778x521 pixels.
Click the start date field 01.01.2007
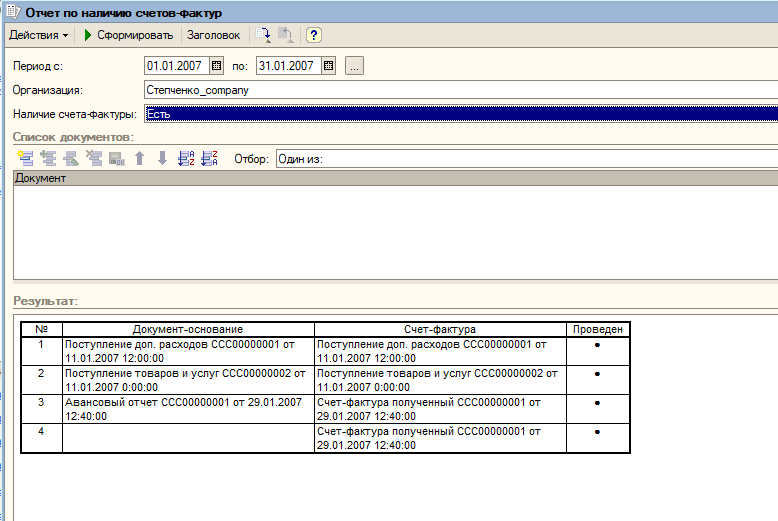(177, 66)
